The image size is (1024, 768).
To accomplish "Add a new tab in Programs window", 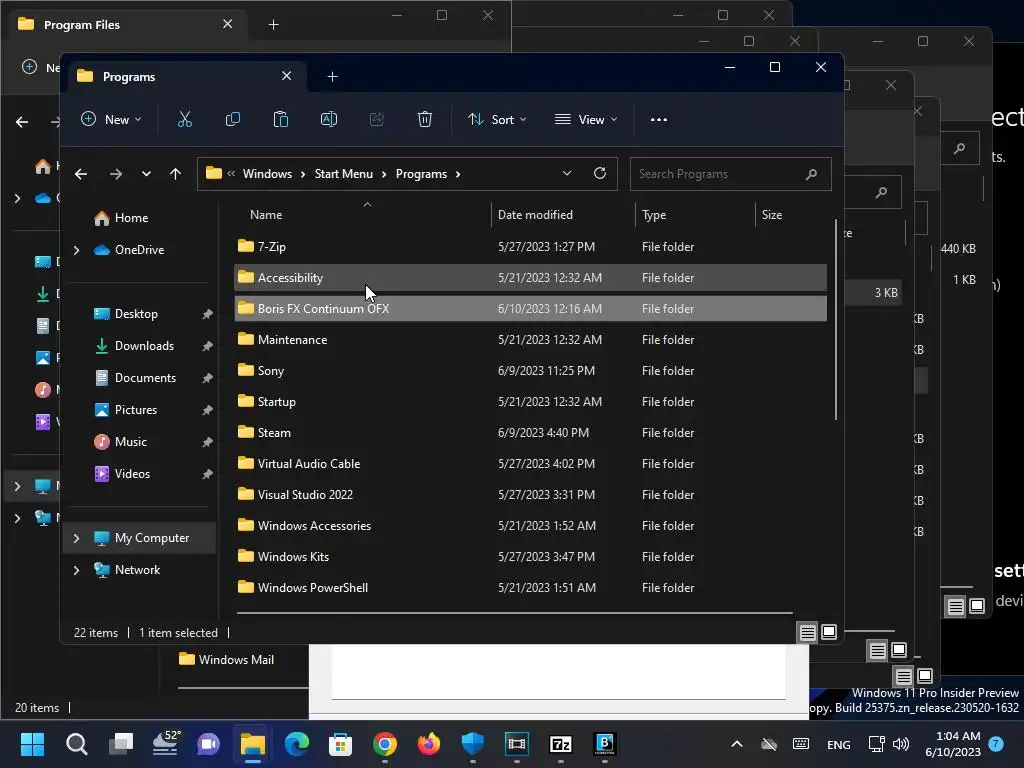I will pyautogui.click(x=332, y=77).
